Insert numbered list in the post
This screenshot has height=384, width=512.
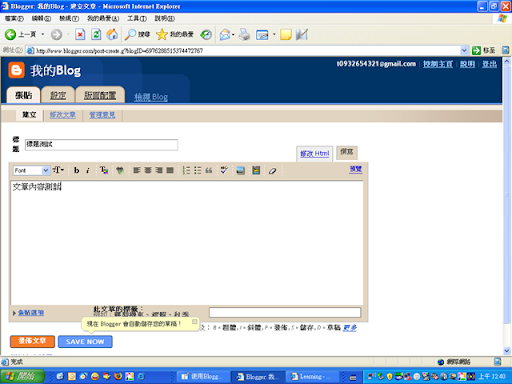pos(186,170)
